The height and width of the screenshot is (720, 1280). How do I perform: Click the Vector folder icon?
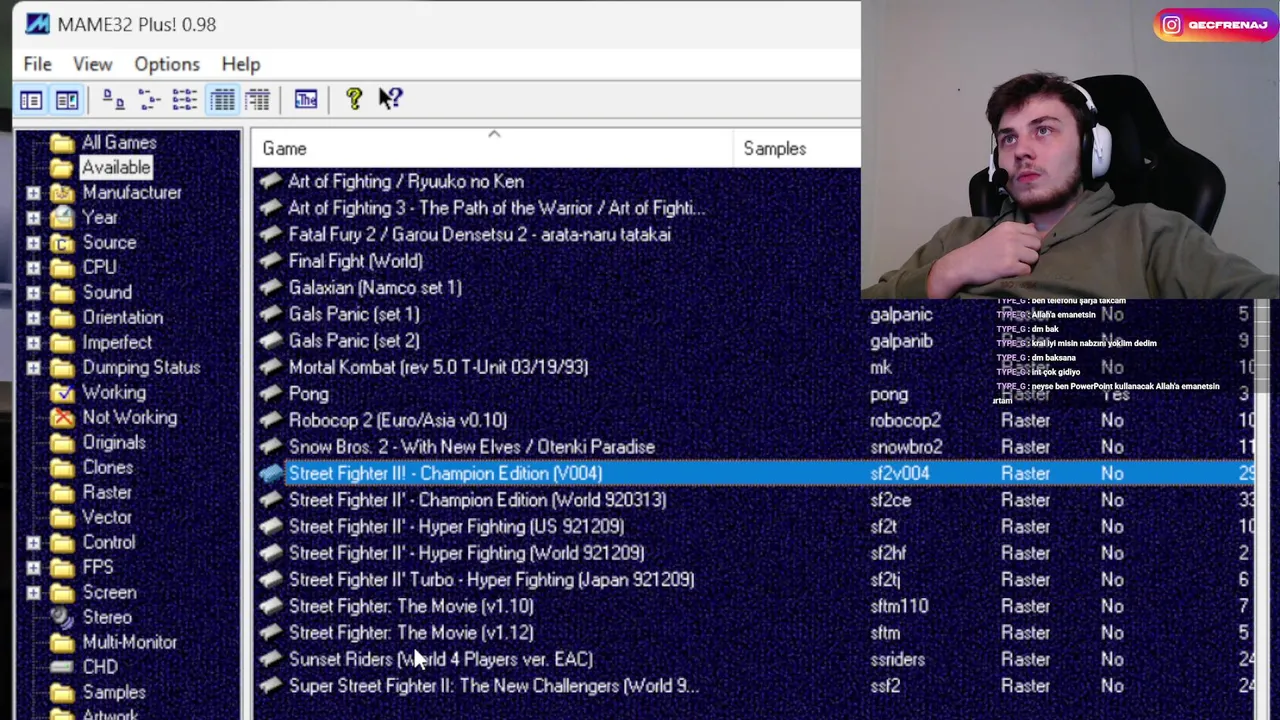click(62, 518)
